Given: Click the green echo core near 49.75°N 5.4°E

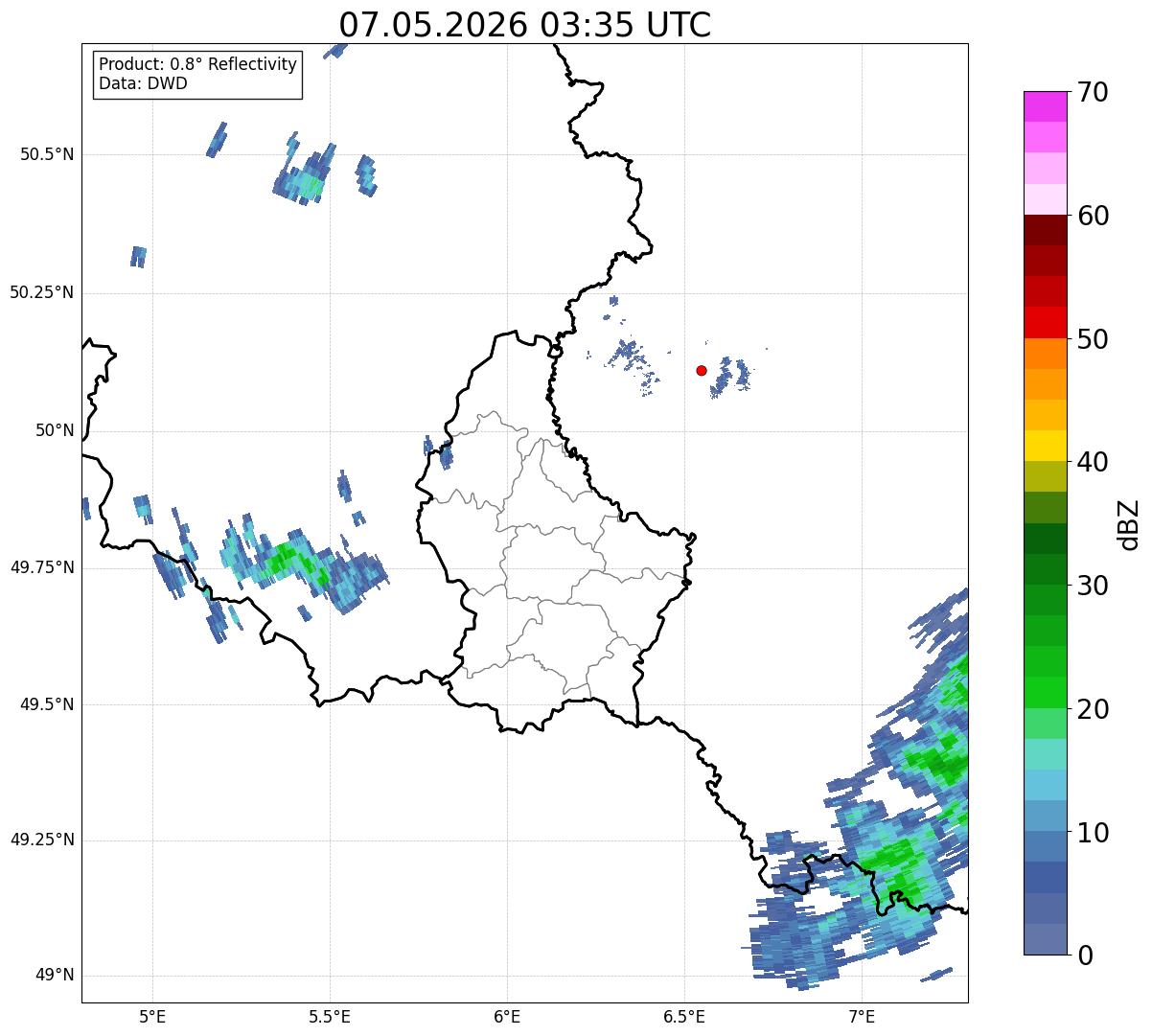Looking at the screenshot, I should (x=285, y=558).
